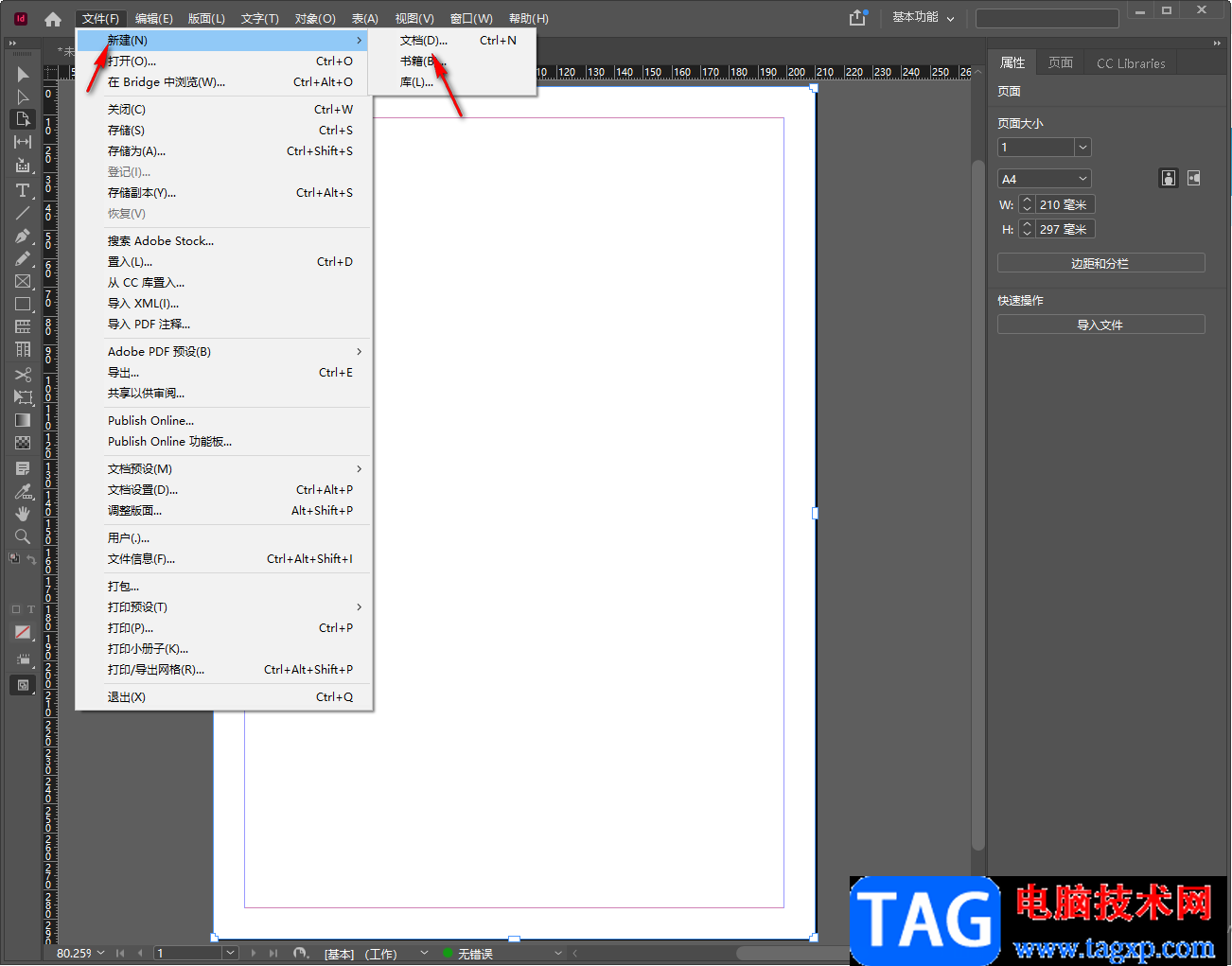Image resolution: width=1232 pixels, height=966 pixels.
Task: Toggle the screen mode button
Action: pyautogui.click(x=23, y=685)
